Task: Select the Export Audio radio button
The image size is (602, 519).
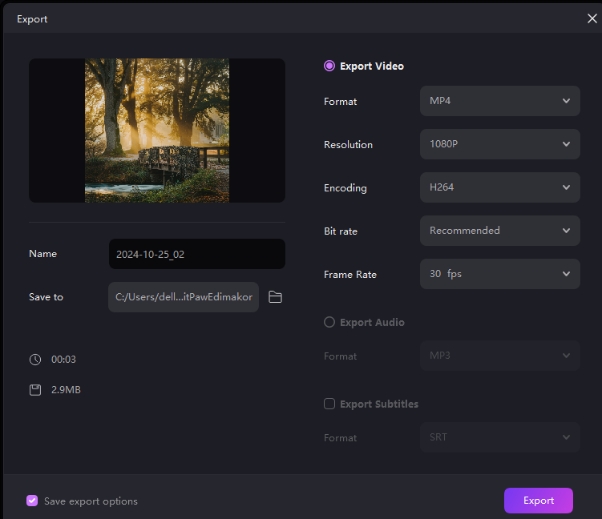Action: tap(329, 322)
